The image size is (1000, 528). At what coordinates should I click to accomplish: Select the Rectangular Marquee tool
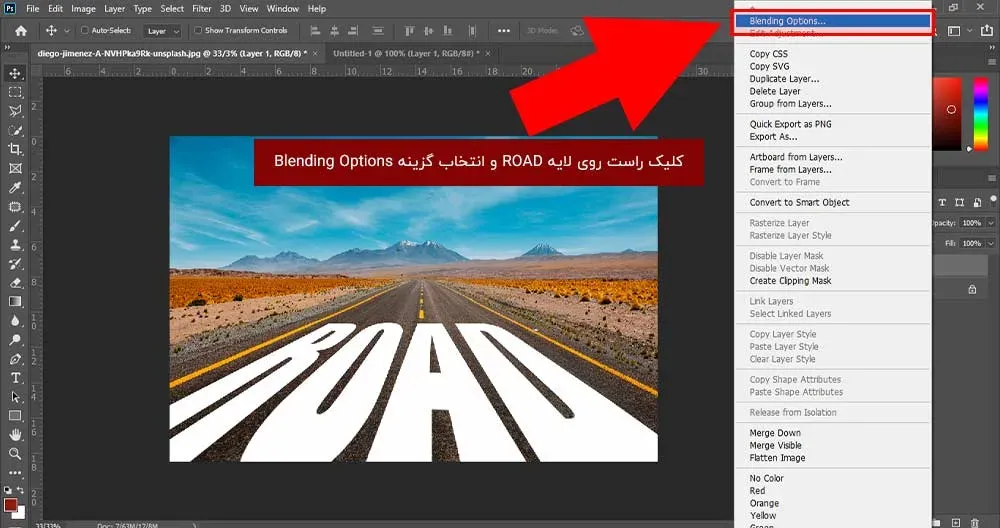[x=15, y=92]
